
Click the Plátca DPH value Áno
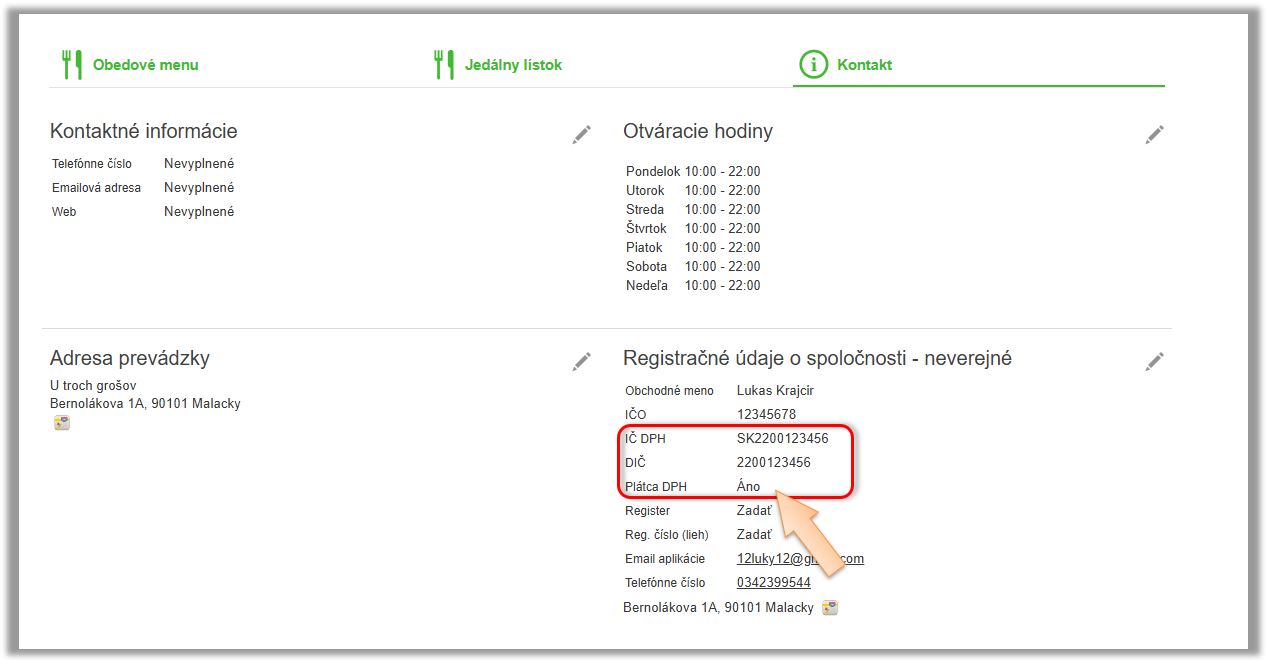748,487
